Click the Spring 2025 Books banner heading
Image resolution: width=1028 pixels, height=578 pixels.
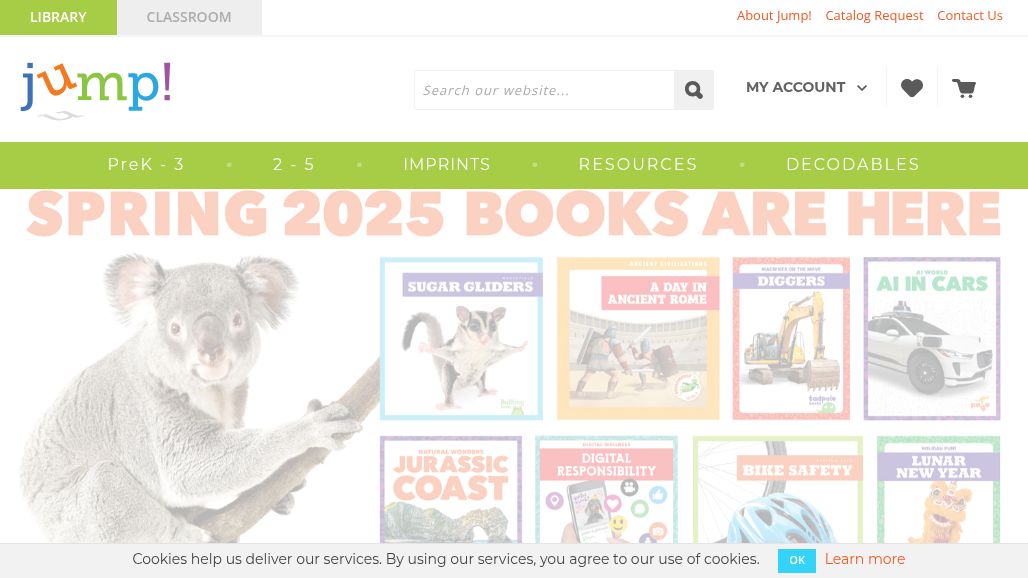point(513,214)
